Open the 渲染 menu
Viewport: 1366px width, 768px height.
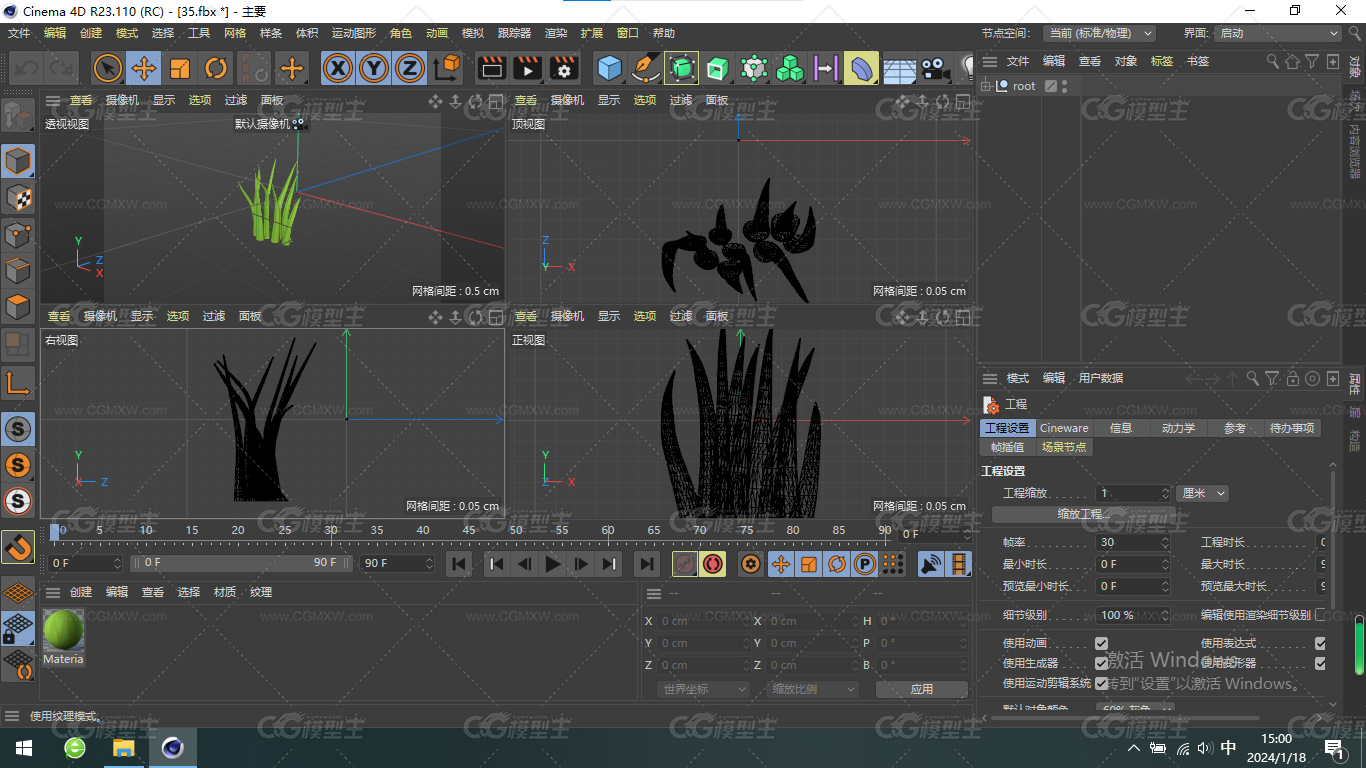556,33
